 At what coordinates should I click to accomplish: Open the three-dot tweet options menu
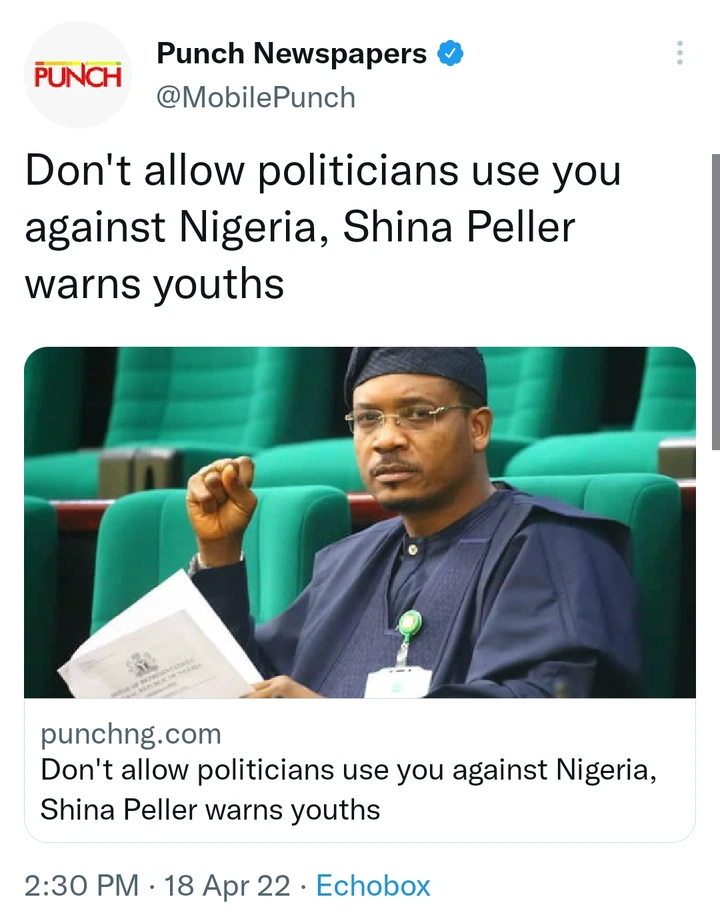[679, 53]
